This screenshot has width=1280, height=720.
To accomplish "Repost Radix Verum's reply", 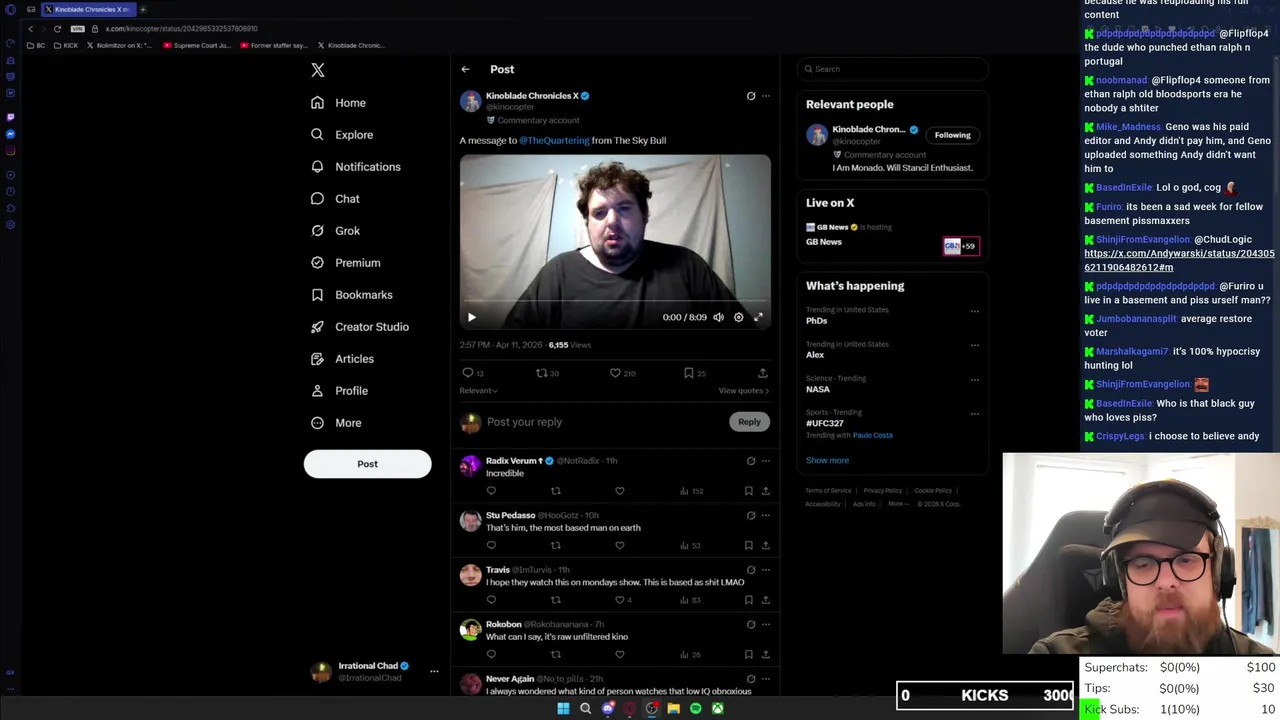I will (x=556, y=491).
